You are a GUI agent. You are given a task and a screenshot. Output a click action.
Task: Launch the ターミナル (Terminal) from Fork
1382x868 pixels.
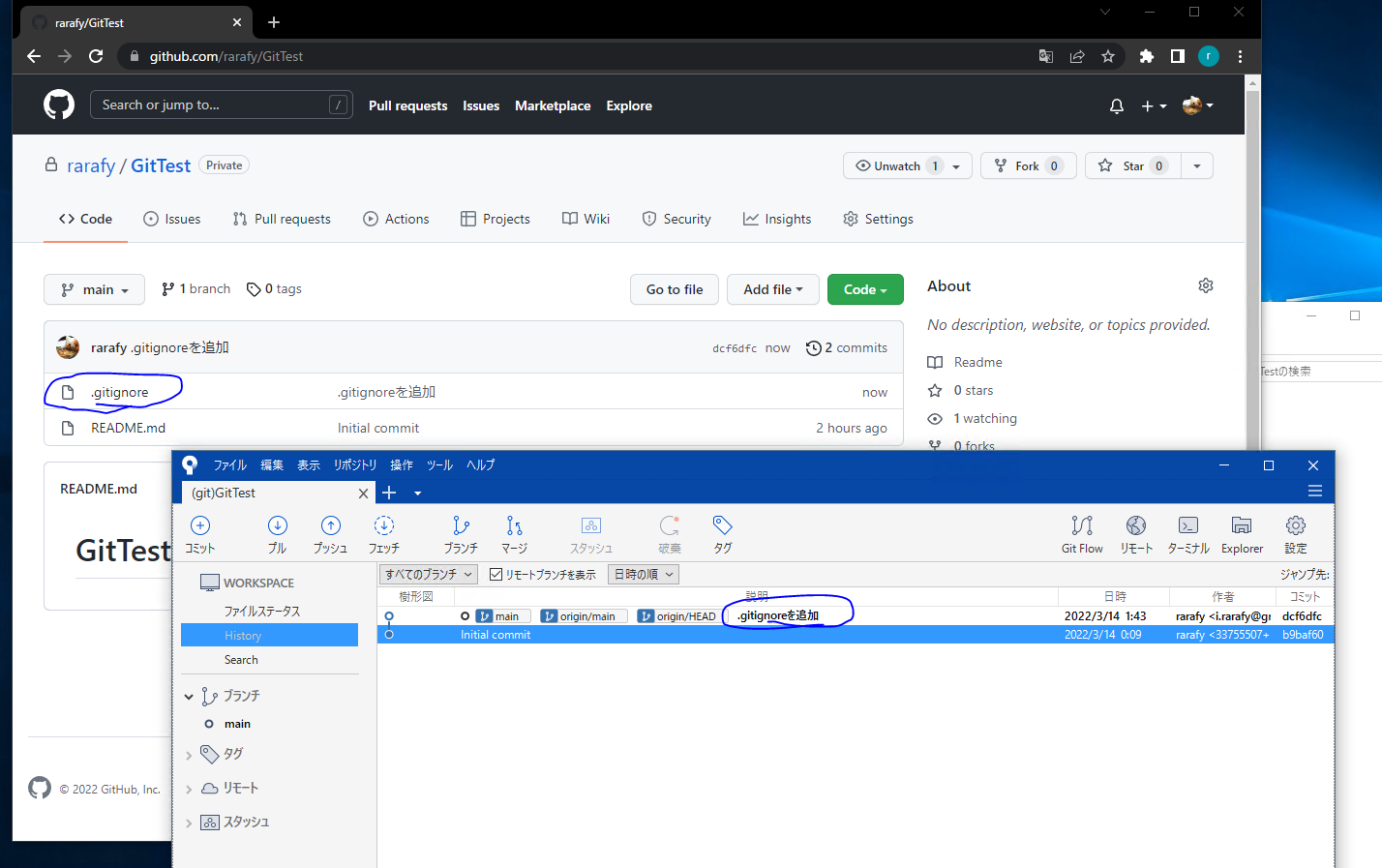point(1188,532)
